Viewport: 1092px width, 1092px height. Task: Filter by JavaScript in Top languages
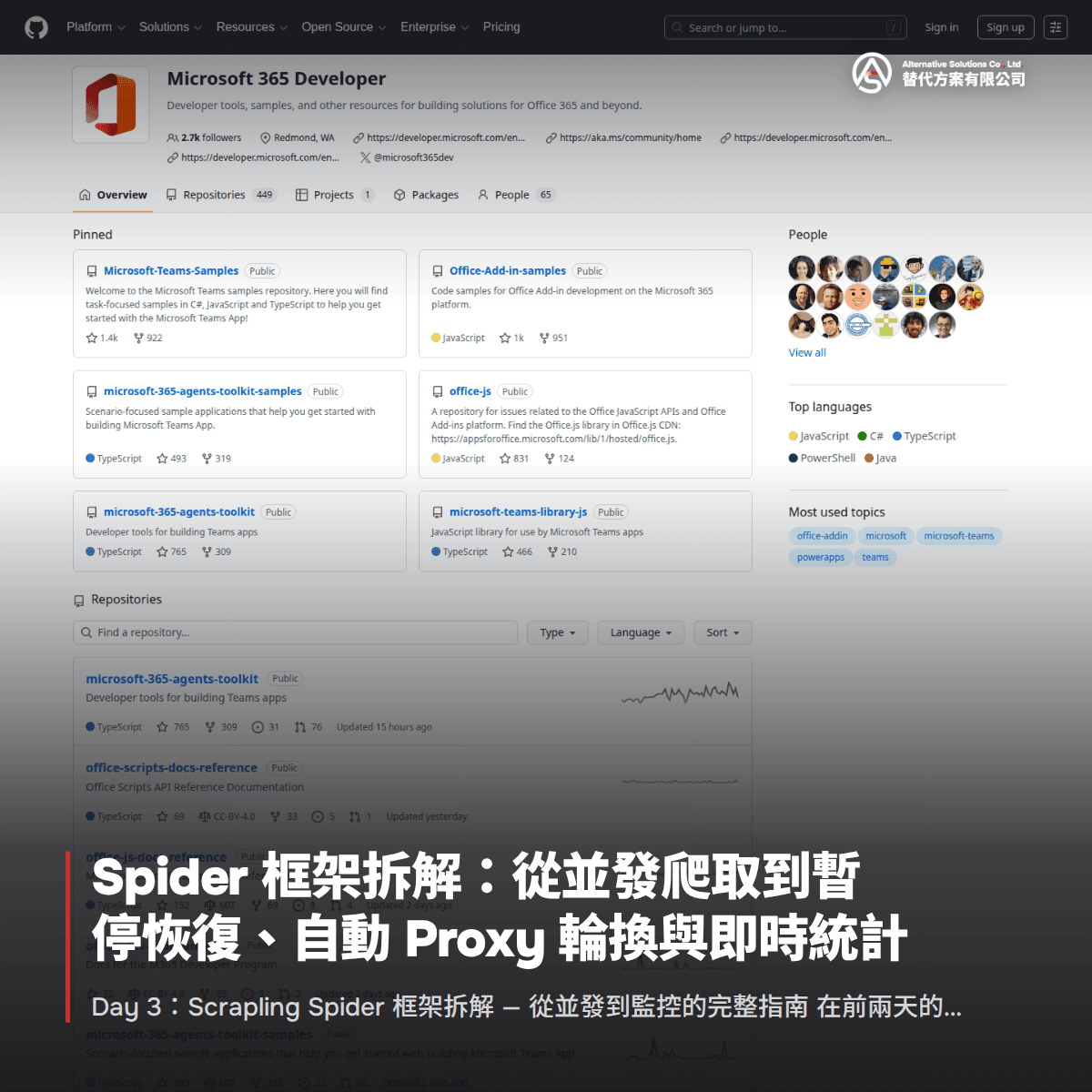(819, 436)
